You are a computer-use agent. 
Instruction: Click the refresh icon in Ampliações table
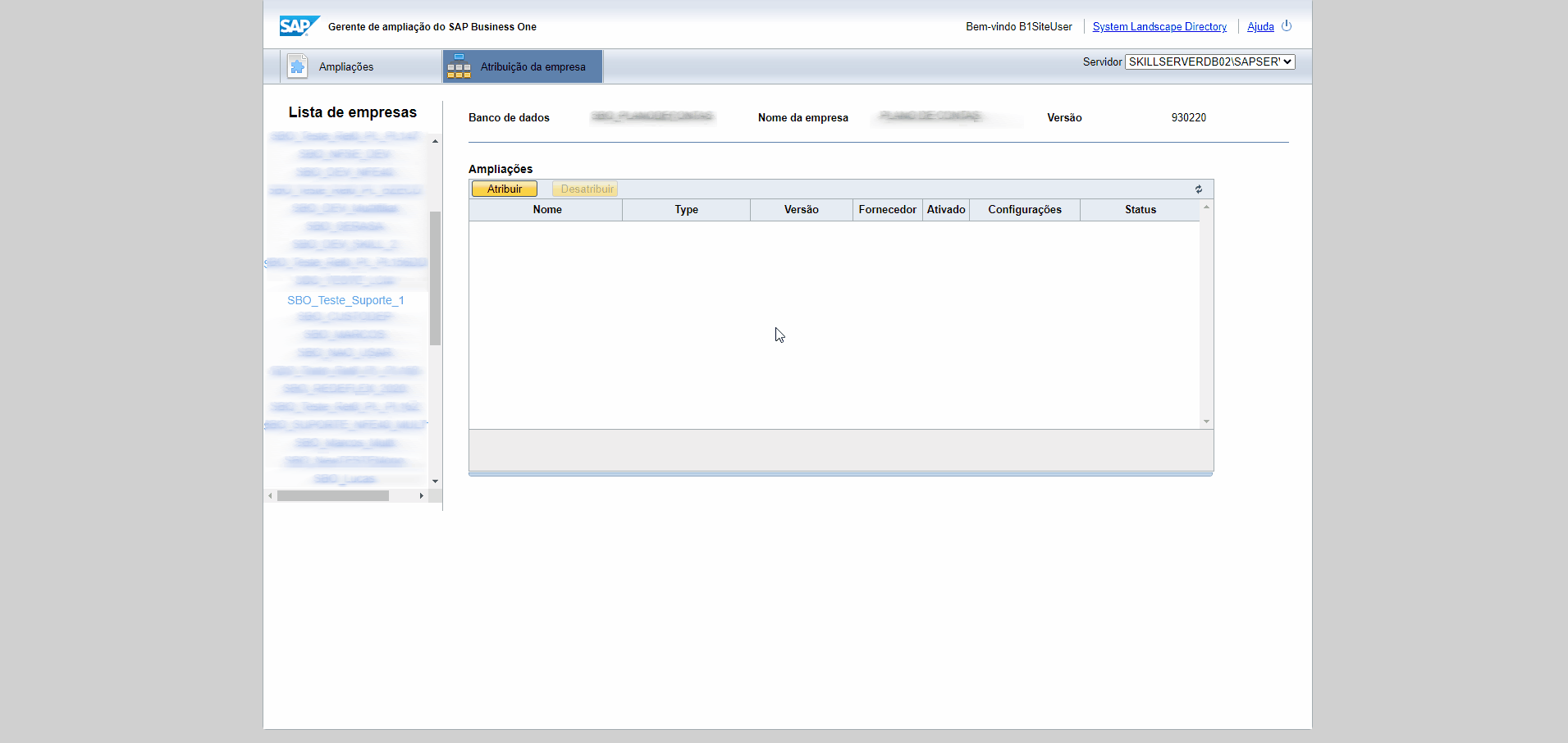pos(1199,189)
